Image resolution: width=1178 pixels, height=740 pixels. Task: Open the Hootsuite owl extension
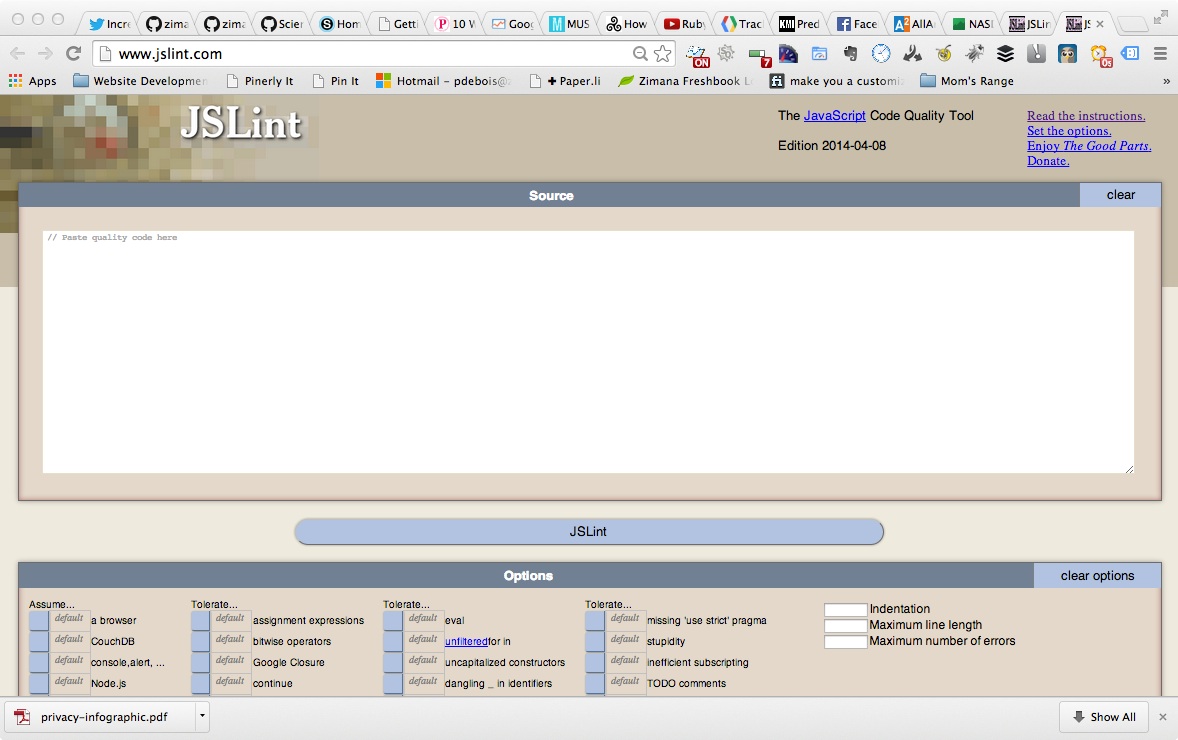tap(1068, 53)
